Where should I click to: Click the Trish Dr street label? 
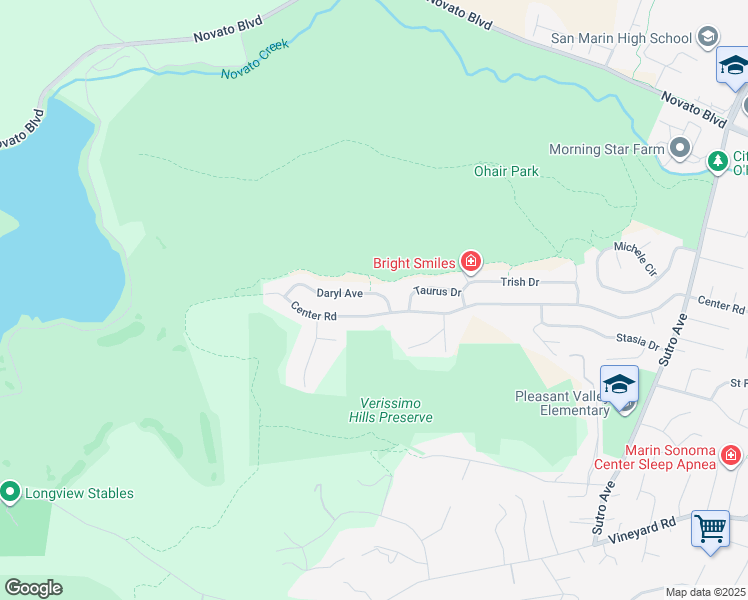tap(520, 282)
